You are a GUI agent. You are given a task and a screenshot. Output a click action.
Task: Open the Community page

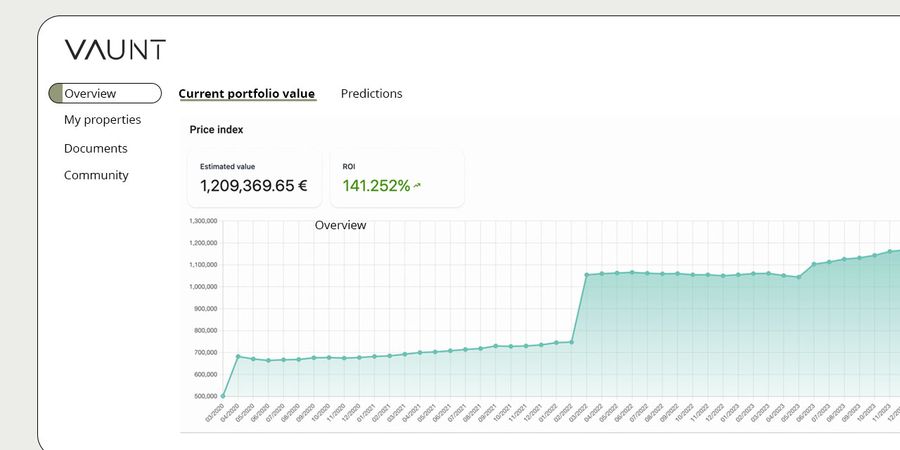click(x=96, y=176)
